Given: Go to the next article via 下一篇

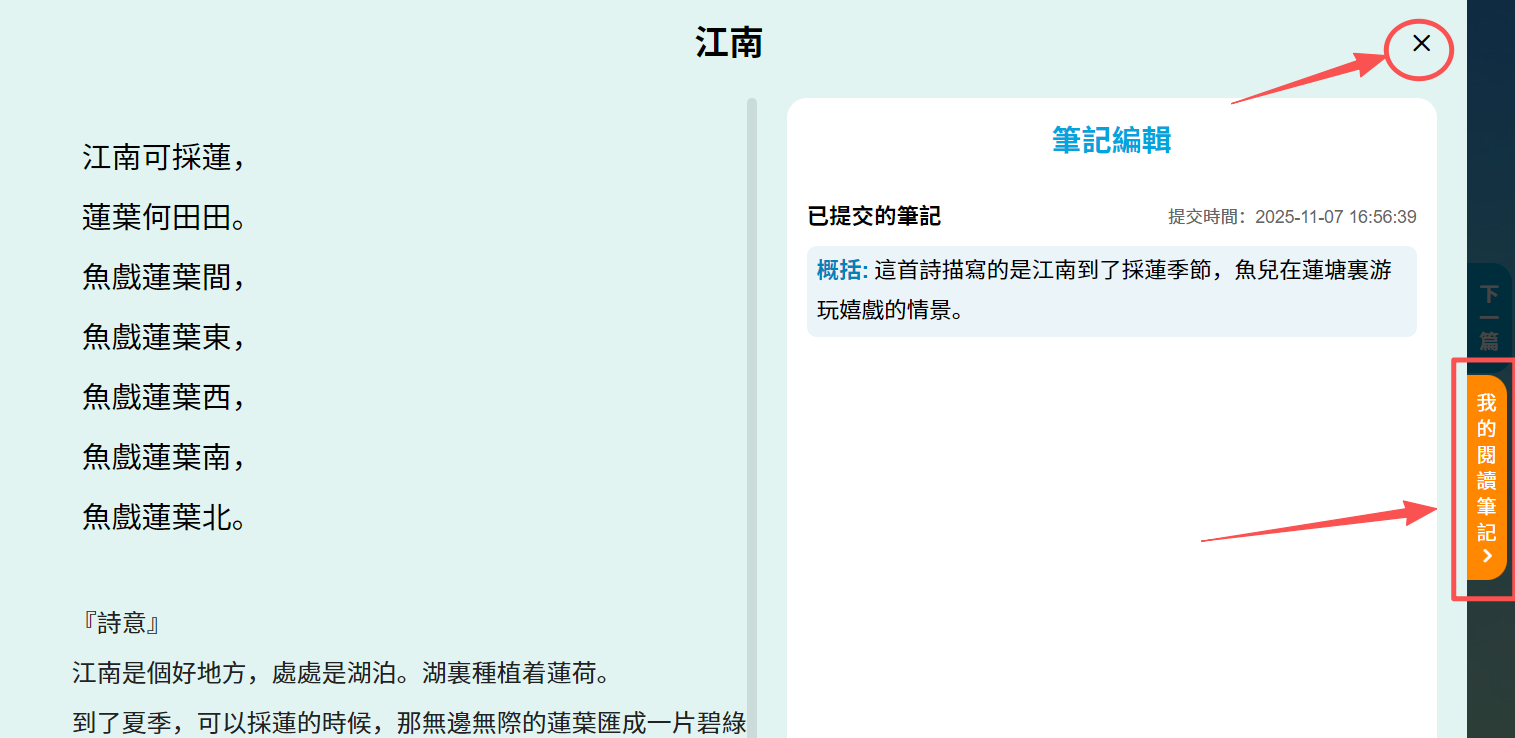Looking at the screenshot, I should pyautogui.click(x=1489, y=316).
